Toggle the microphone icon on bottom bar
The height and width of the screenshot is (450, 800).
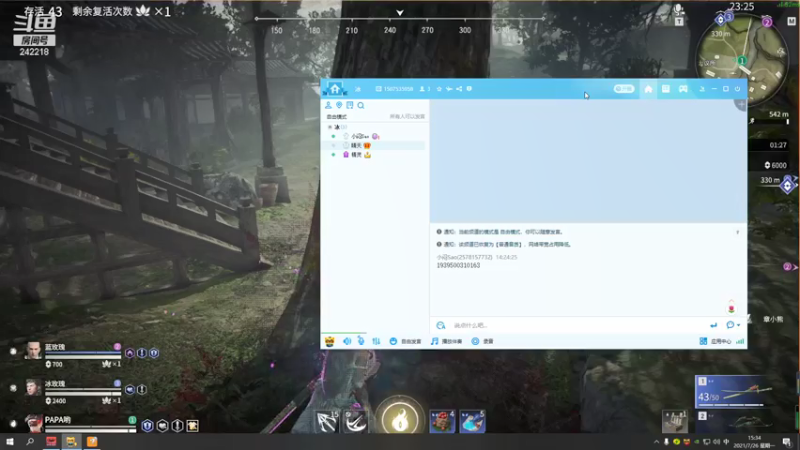361,341
